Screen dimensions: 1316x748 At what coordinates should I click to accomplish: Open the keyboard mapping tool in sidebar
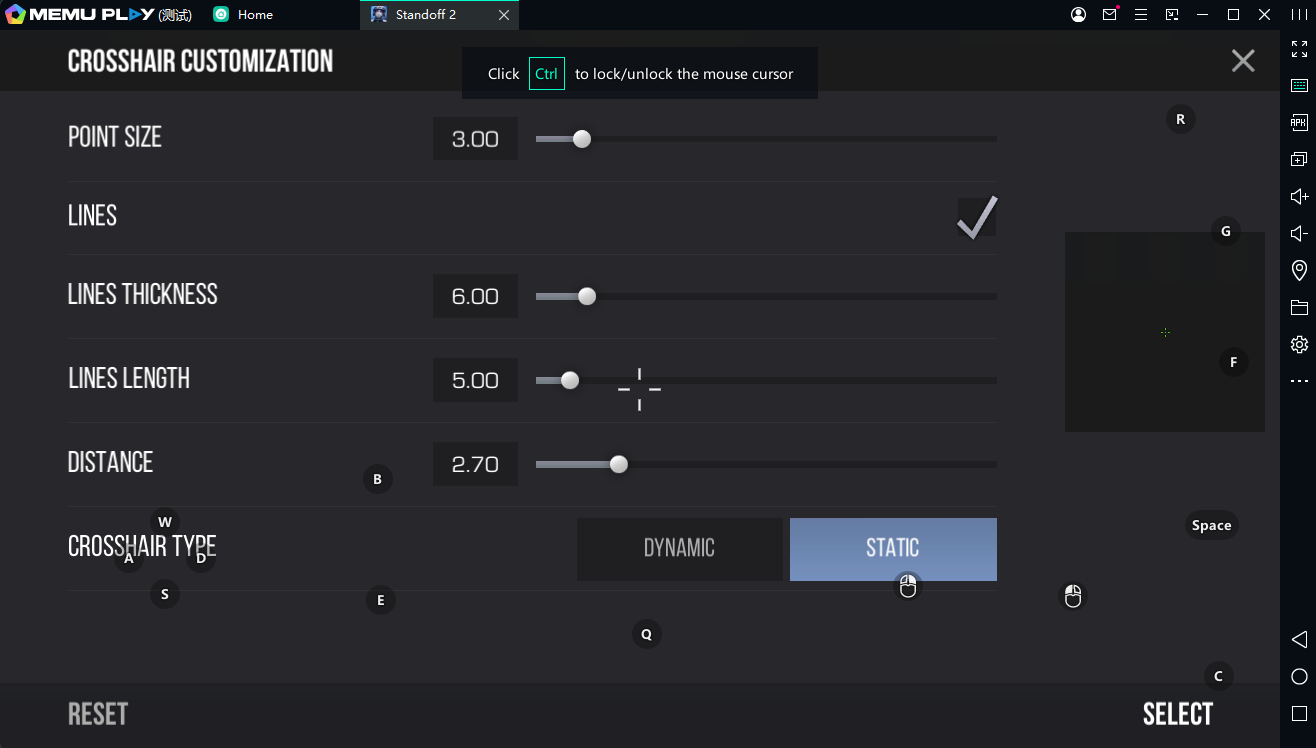[1299, 85]
